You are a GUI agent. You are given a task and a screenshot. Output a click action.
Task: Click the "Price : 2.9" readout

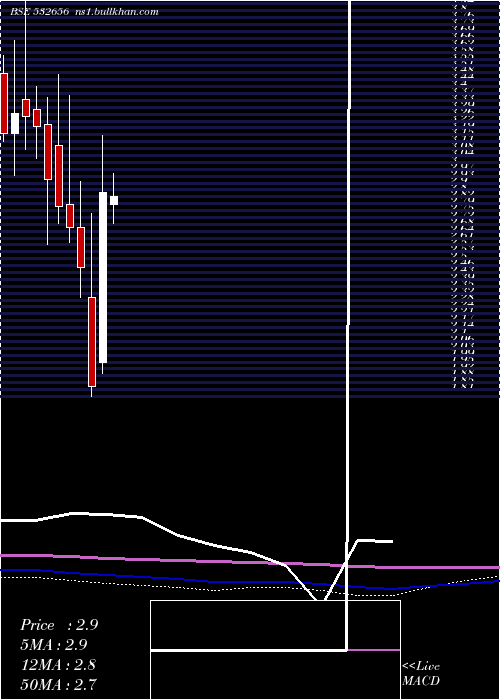click(59, 625)
